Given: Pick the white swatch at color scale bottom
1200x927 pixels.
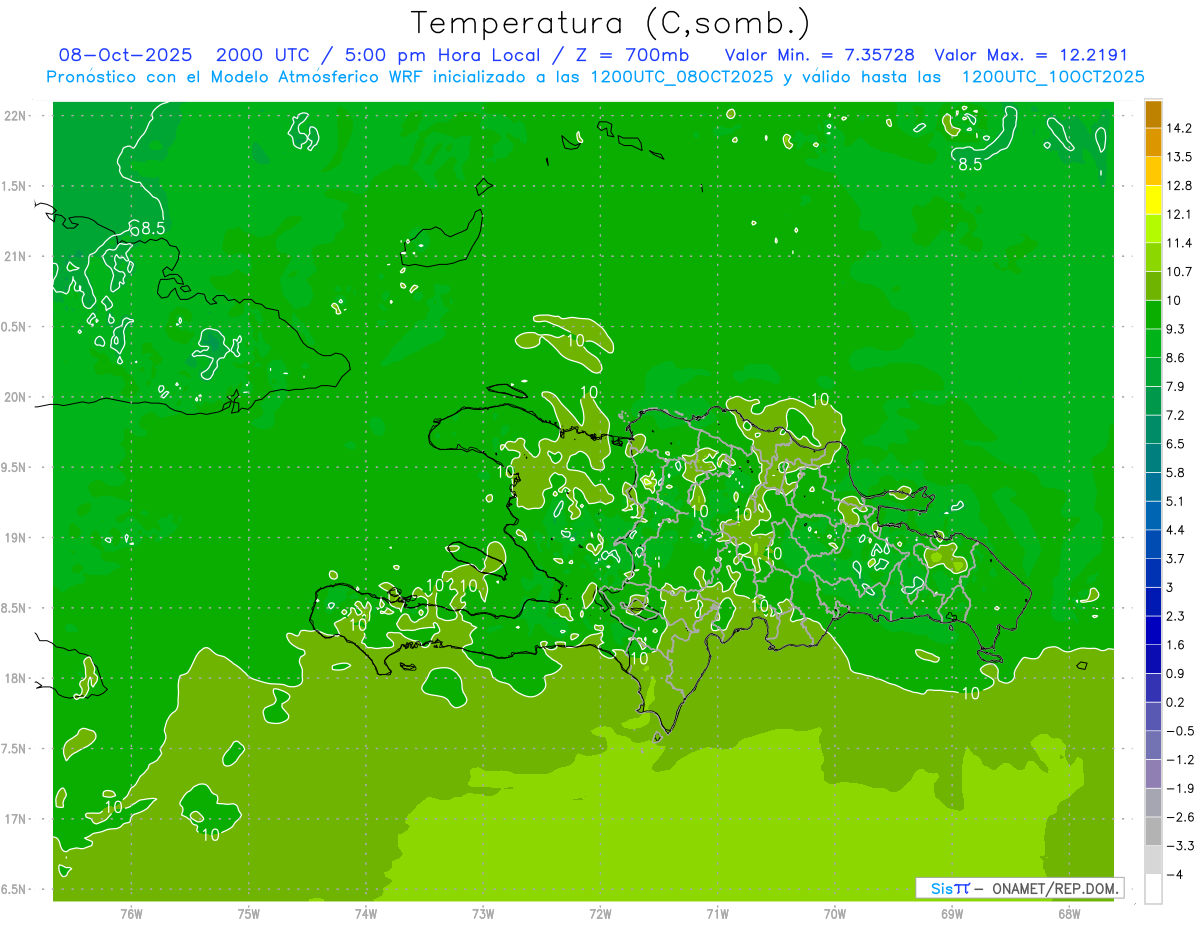Looking at the screenshot, I should pos(1153,889).
